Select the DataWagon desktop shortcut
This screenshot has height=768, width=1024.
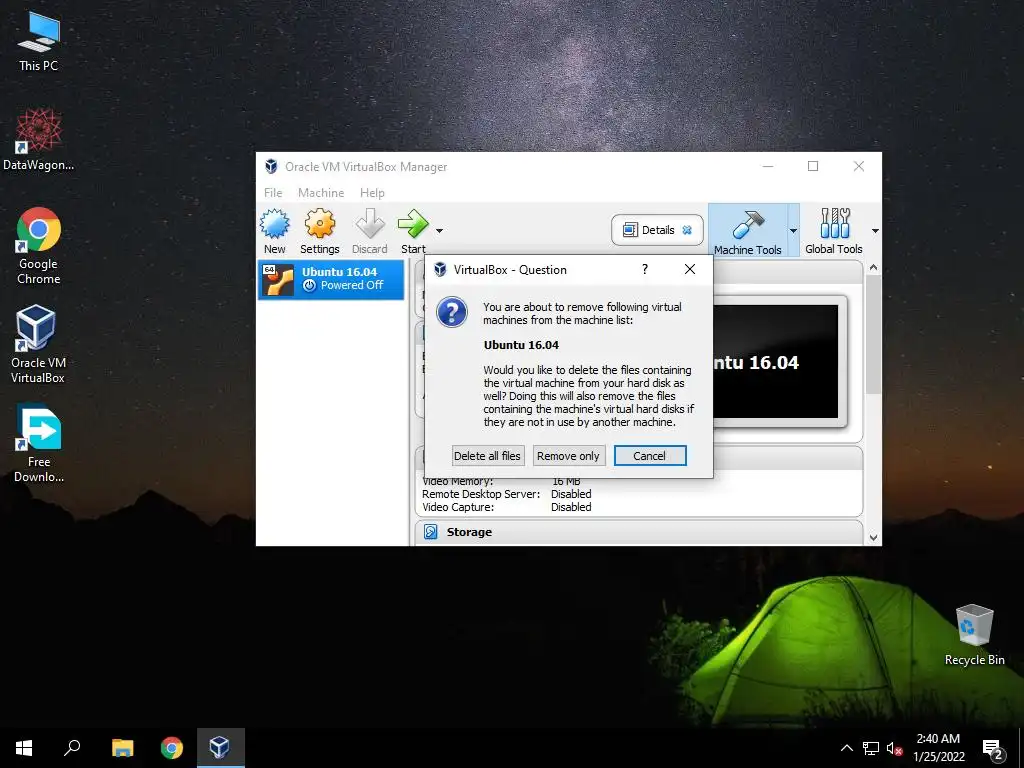[x=39, y=140]
